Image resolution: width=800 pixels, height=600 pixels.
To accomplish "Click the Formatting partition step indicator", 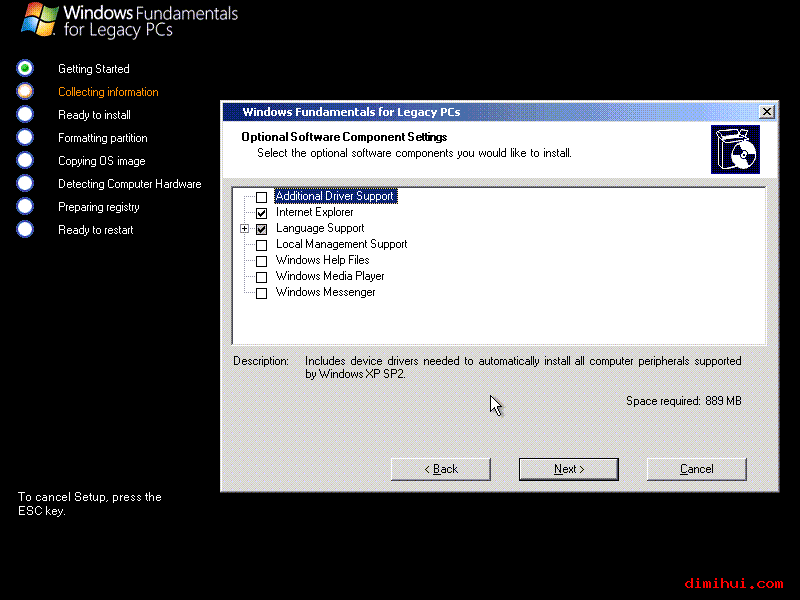I will click(x=25, y=137).
